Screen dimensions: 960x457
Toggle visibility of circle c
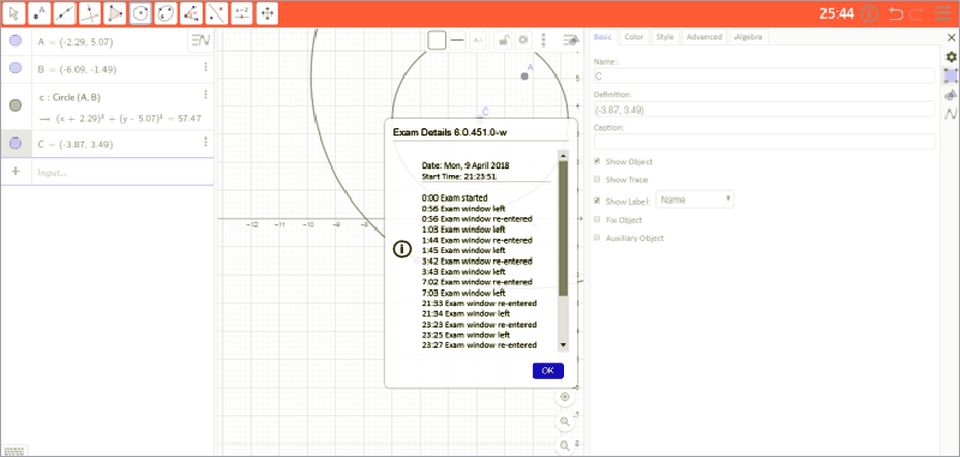tap(15, 105)
